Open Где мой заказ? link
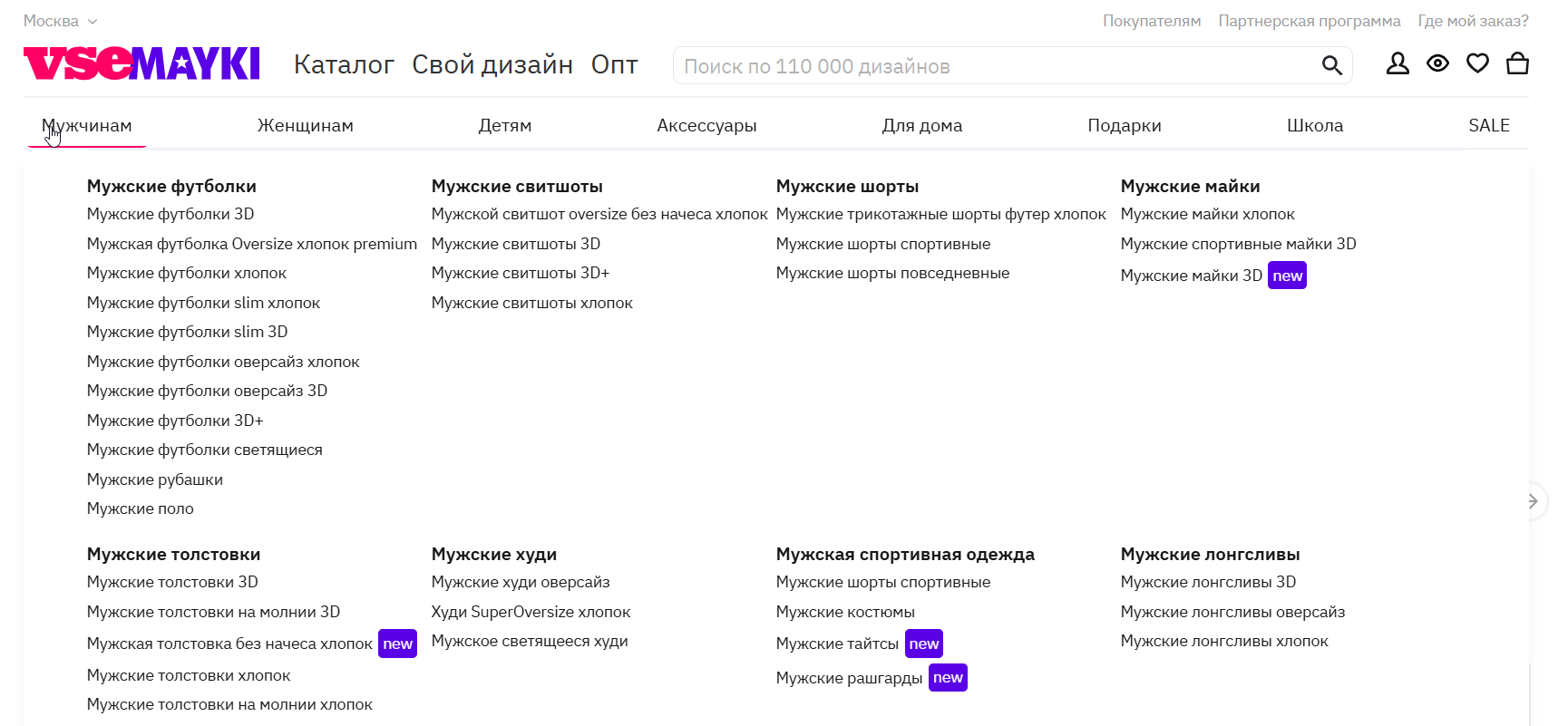Image resolution: width=1568 pixels, height=726 pixels. [x=1474, y=21]
